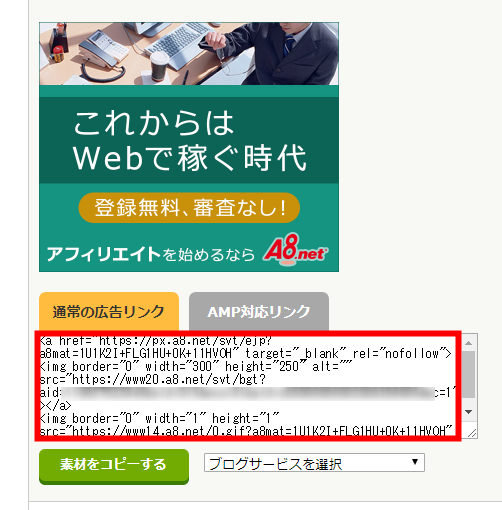
Task: Click the scrollbar up arrow of code box
Action: pos(469,343)
